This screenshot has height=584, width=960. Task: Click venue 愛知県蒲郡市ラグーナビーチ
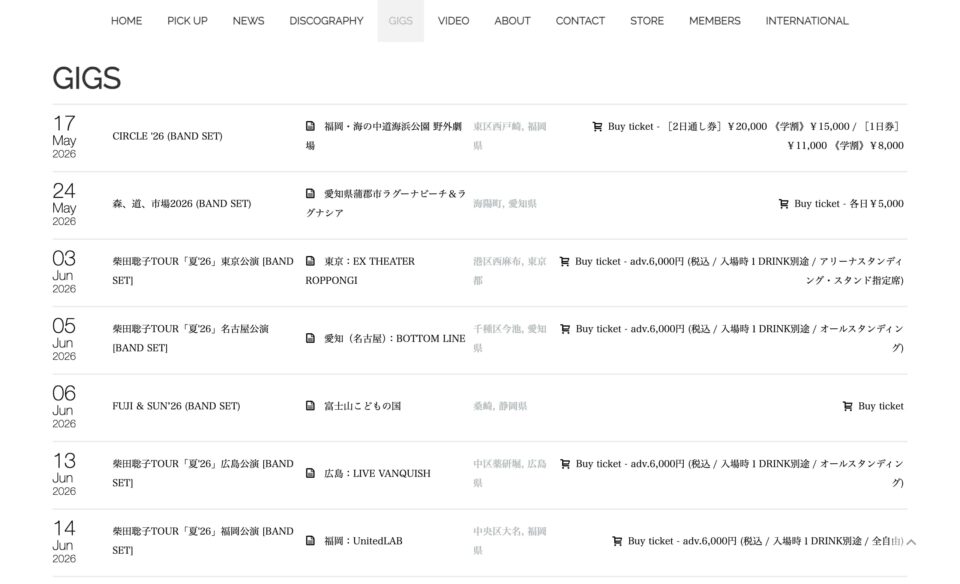click(x=386, y=203)
